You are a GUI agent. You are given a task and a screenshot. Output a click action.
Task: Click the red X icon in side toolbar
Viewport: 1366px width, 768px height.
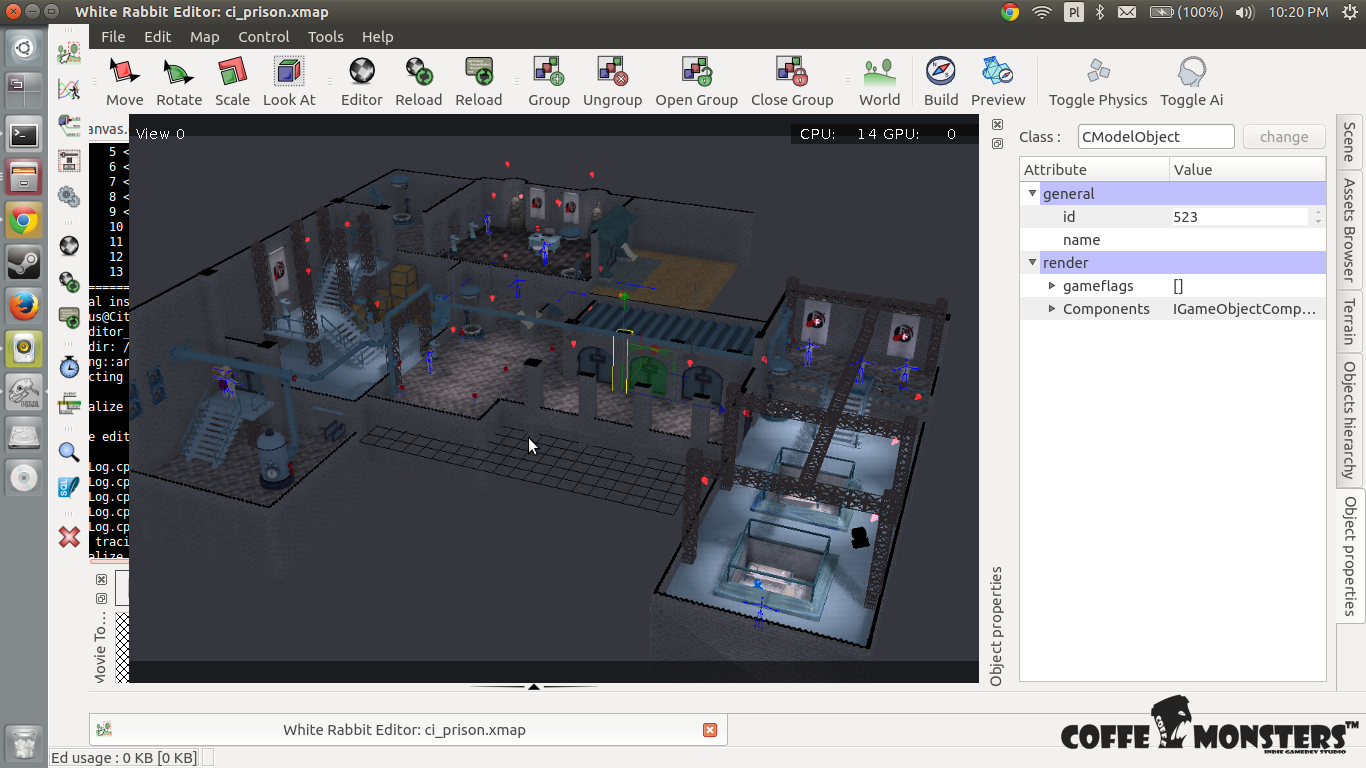(x=69, y=537)
